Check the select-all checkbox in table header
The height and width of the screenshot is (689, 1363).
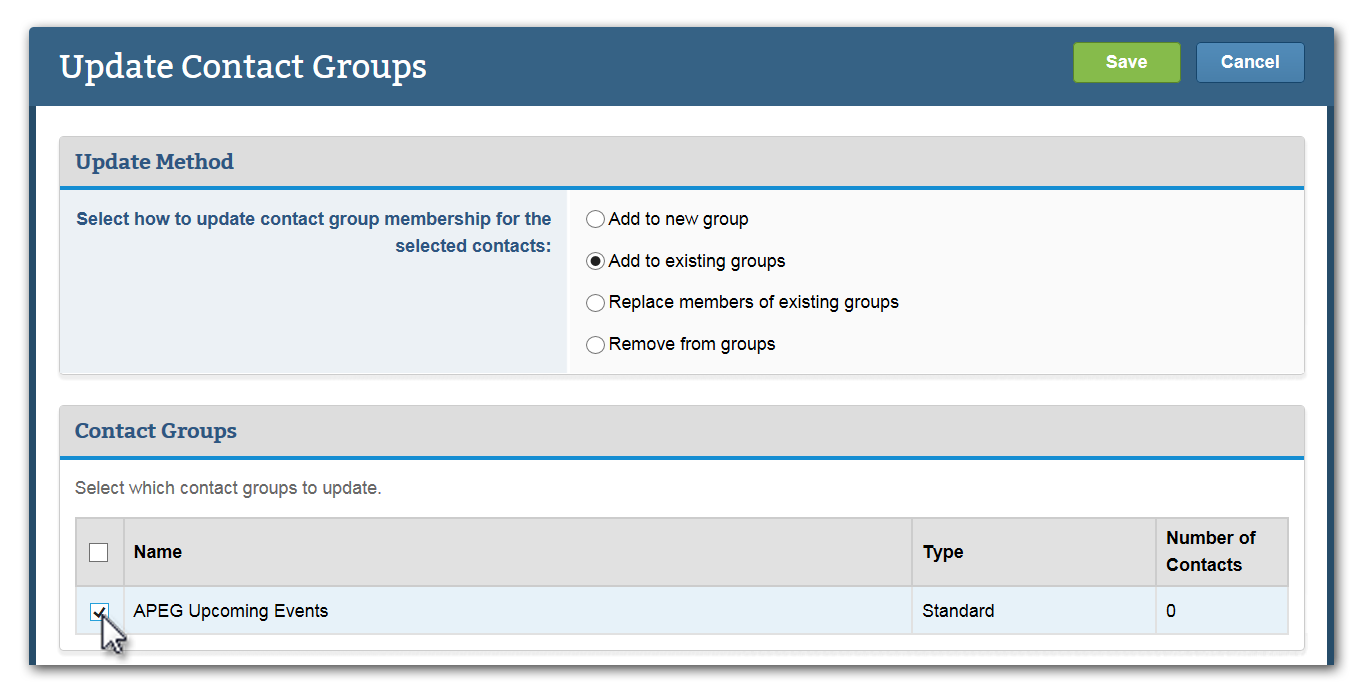coord(99,551)
